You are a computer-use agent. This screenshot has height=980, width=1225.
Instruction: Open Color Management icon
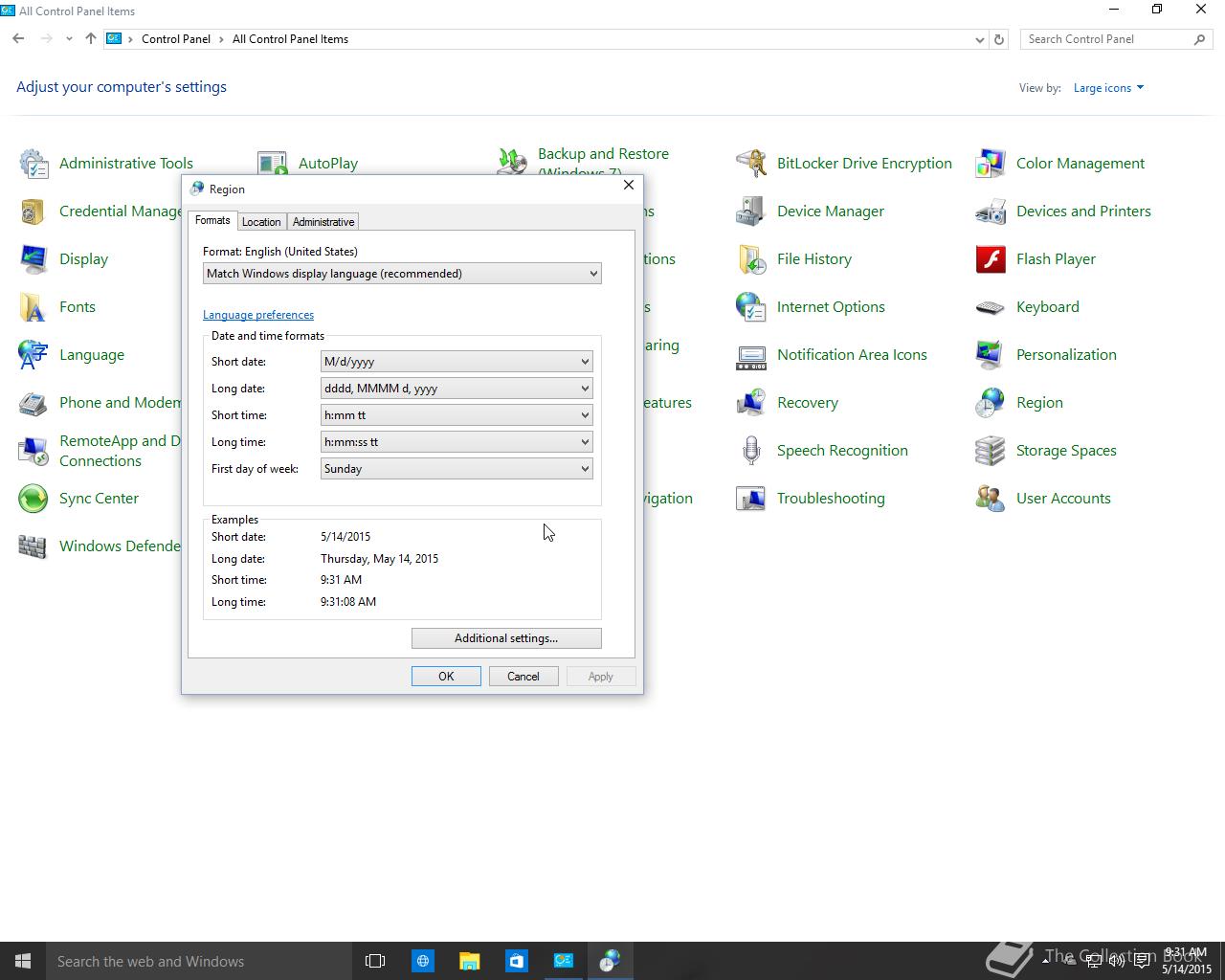tap(991, 164)
